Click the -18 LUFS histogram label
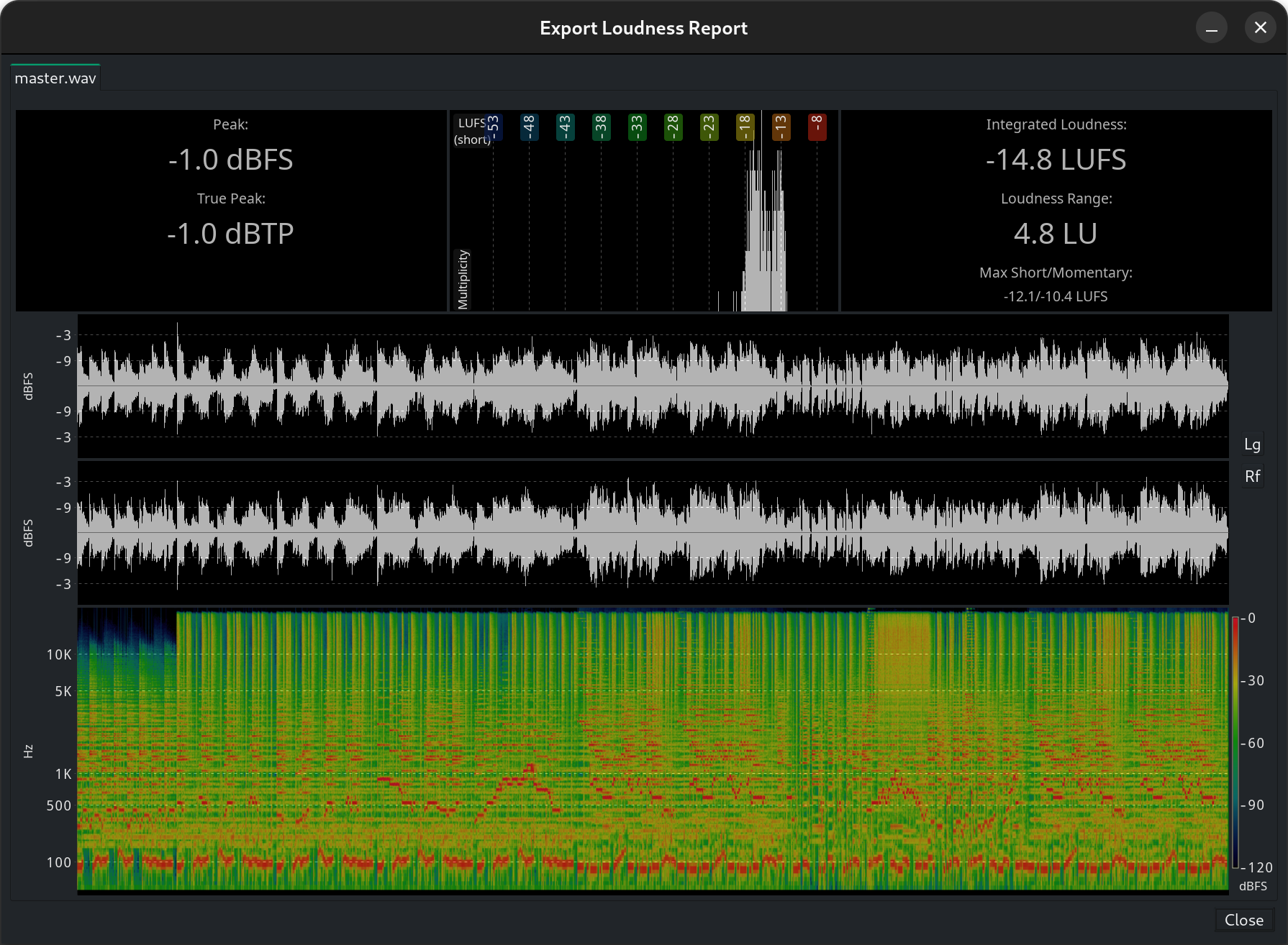Screen dimensions: 1288x945 (x=745, y=127)
